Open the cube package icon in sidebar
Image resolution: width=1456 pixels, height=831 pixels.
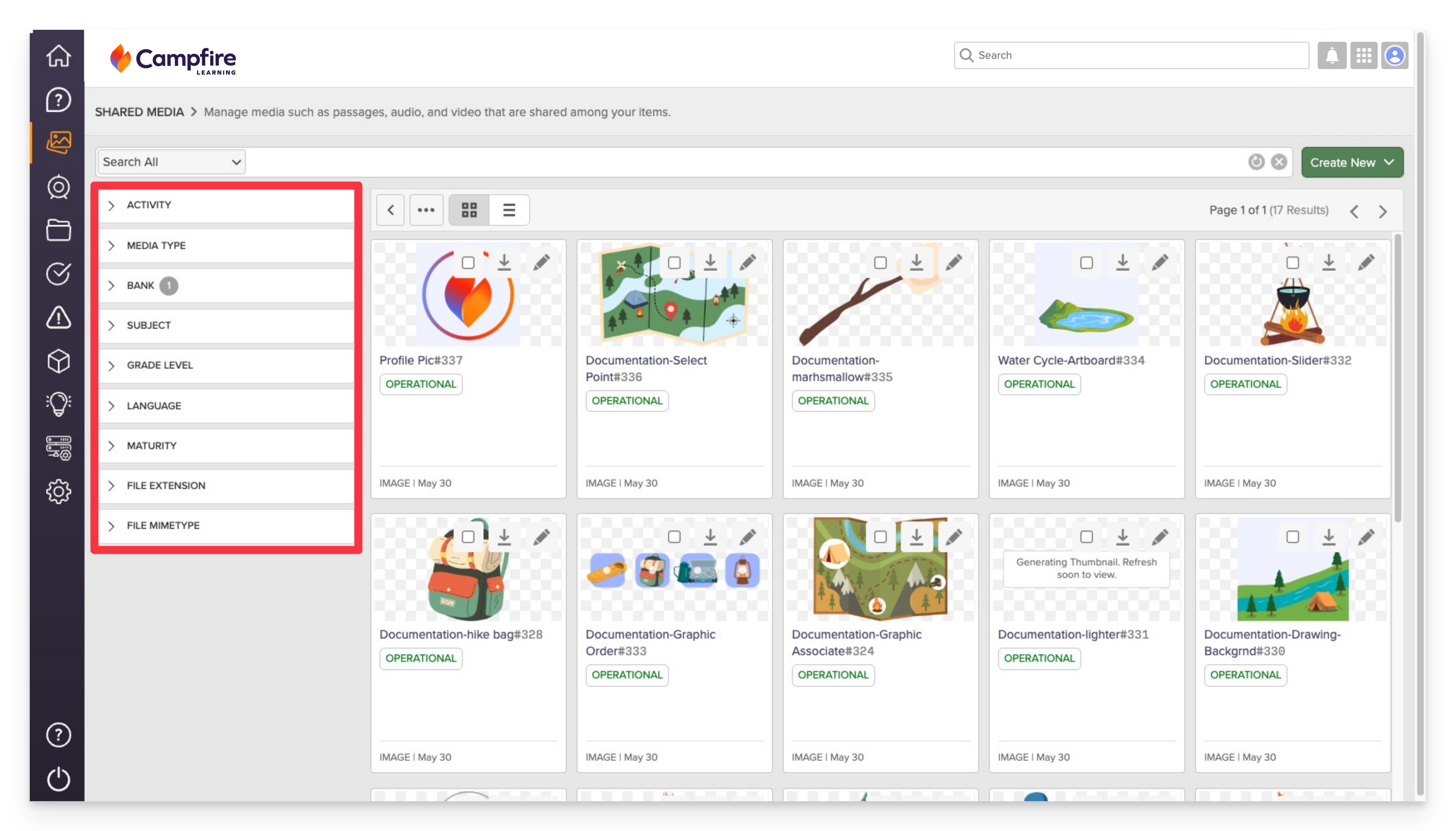58,361
